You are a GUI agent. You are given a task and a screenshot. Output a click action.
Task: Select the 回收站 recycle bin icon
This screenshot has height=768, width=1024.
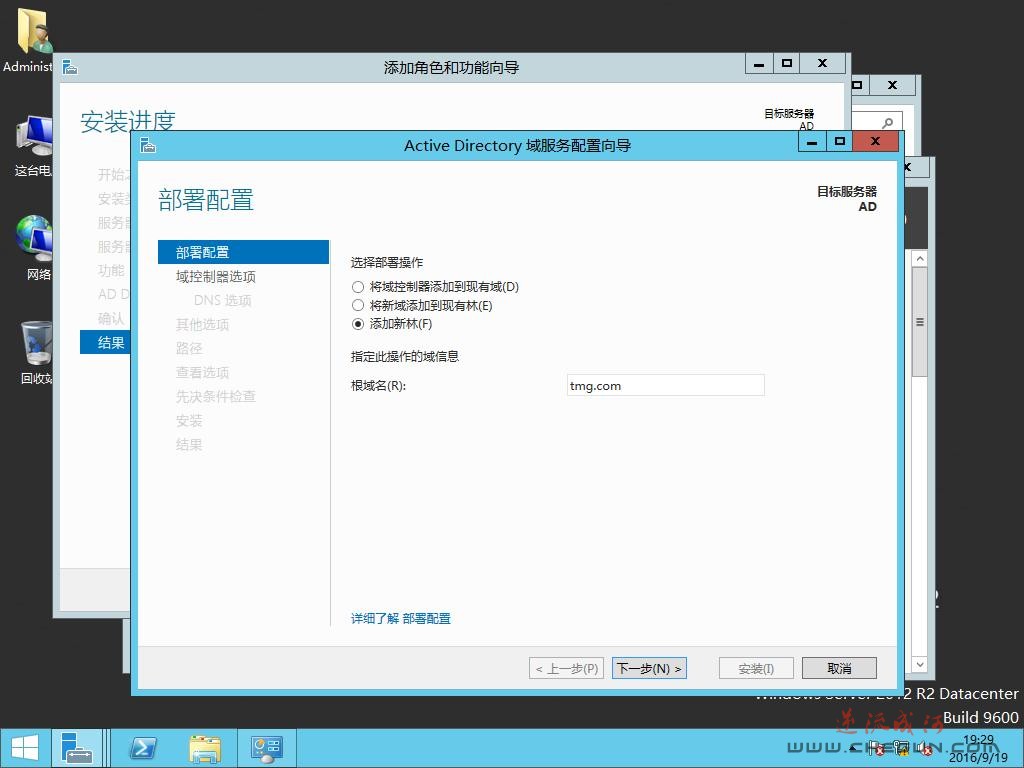37,353
